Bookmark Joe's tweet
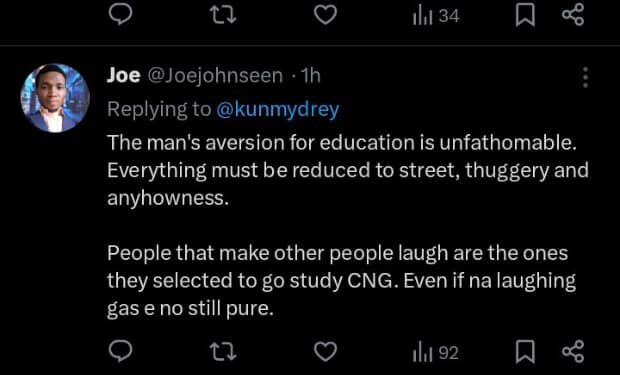This screenshot has height=375, width=620. [525, 352]
